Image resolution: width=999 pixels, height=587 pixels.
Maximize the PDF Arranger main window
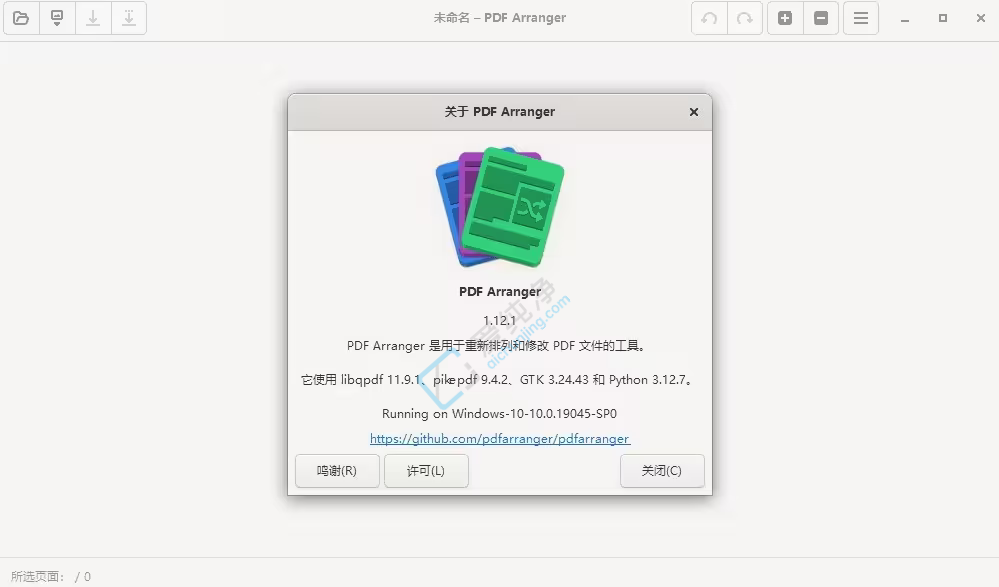[943, 18]
